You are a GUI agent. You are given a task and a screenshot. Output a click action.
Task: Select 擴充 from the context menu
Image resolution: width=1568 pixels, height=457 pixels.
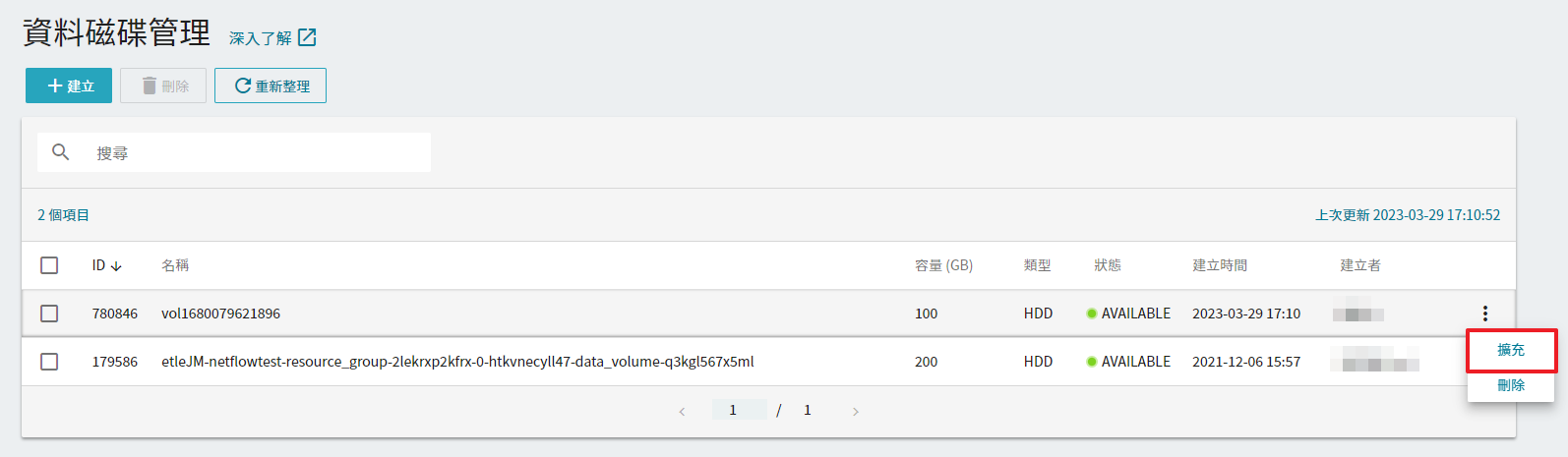coord(1511,350)
